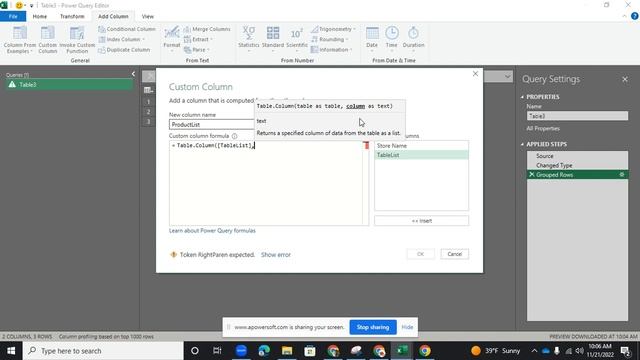640x360 pixels.
Task: Select Invoke Custom Function icon
Action: 77,40
